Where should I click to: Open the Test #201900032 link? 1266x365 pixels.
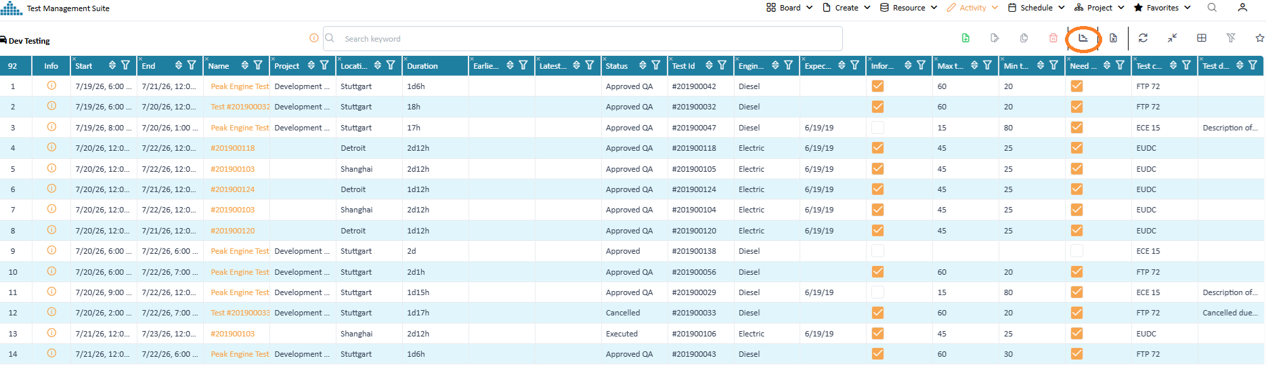(240, 107)
